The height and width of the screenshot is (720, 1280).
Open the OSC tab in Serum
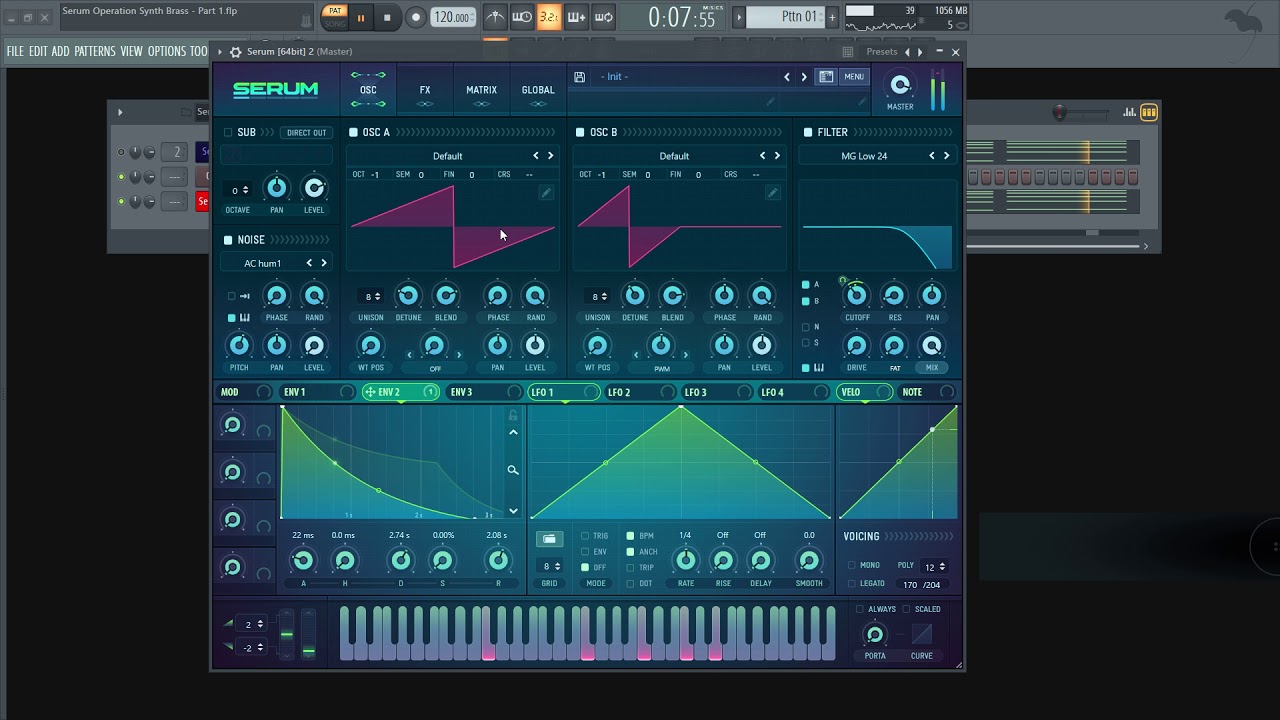click(368, 90)
